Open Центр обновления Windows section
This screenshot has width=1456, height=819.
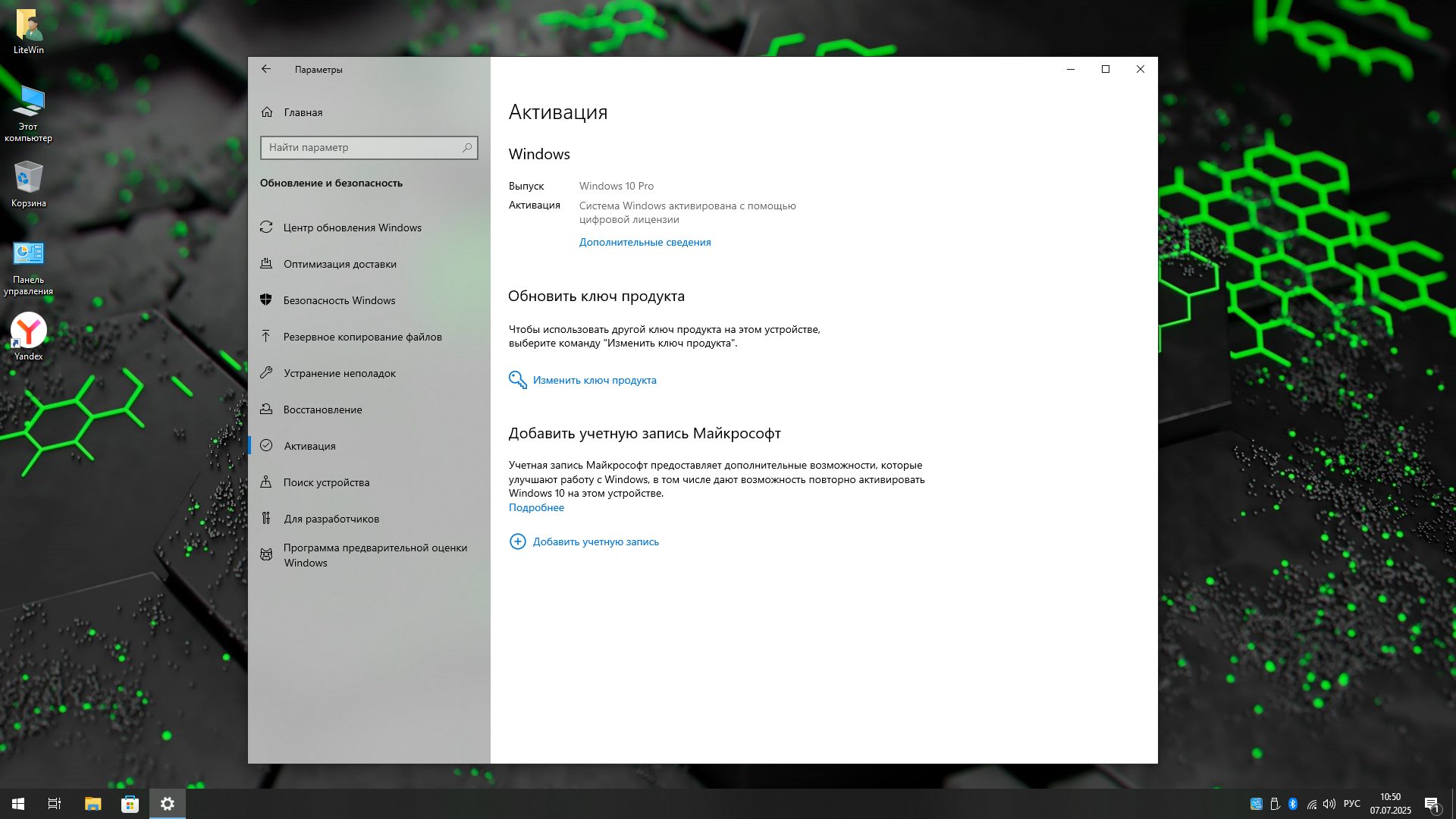[352, 227]
